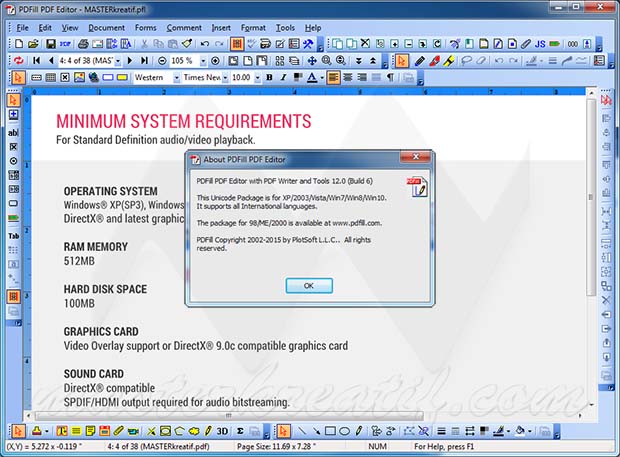This screenshot has width=620, height=457.
Task: Set center text alignment
Action: pos(348,77)
